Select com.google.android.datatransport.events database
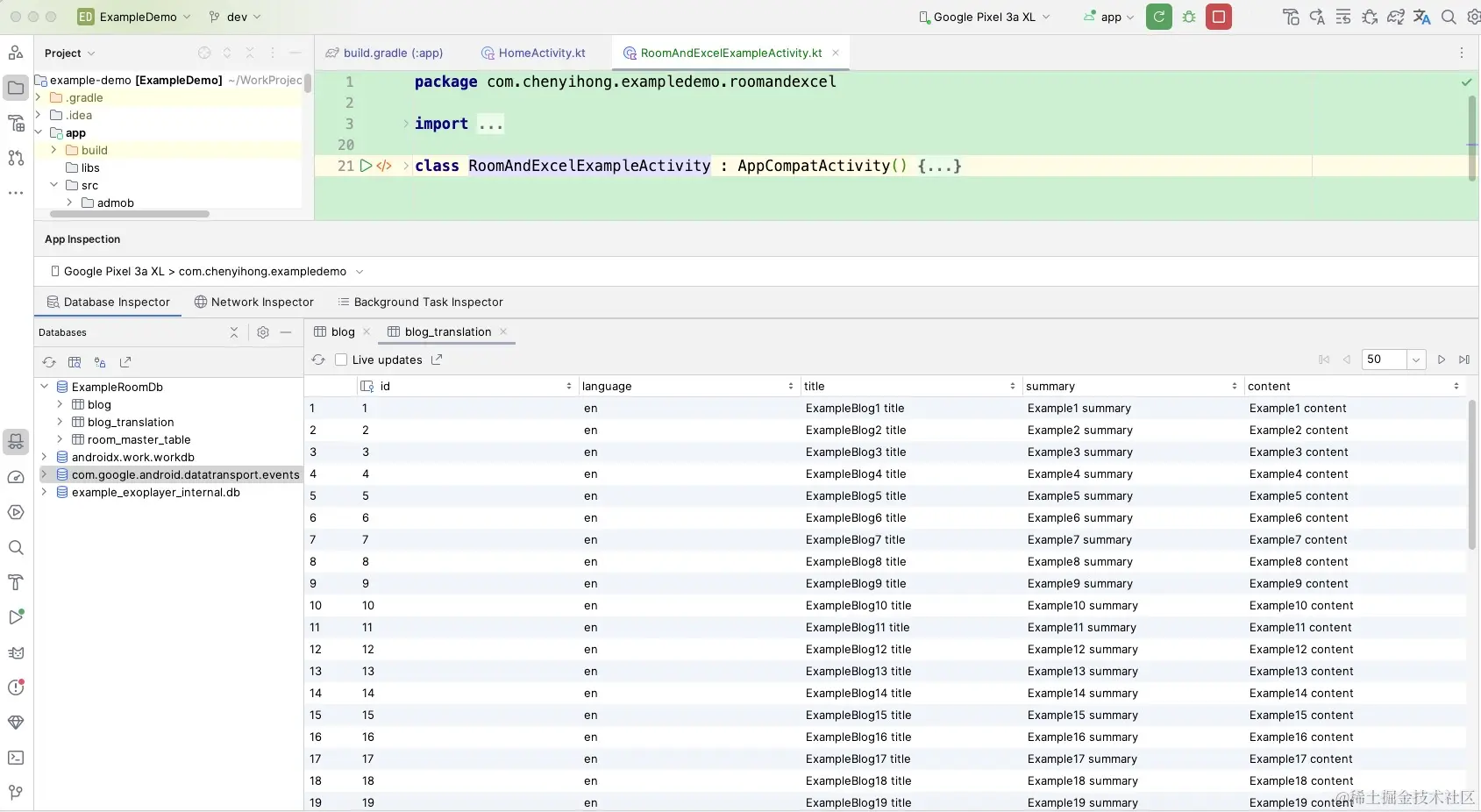Image resolution: width=1481 pixels, height=812 pixels. tap(185, 474)
